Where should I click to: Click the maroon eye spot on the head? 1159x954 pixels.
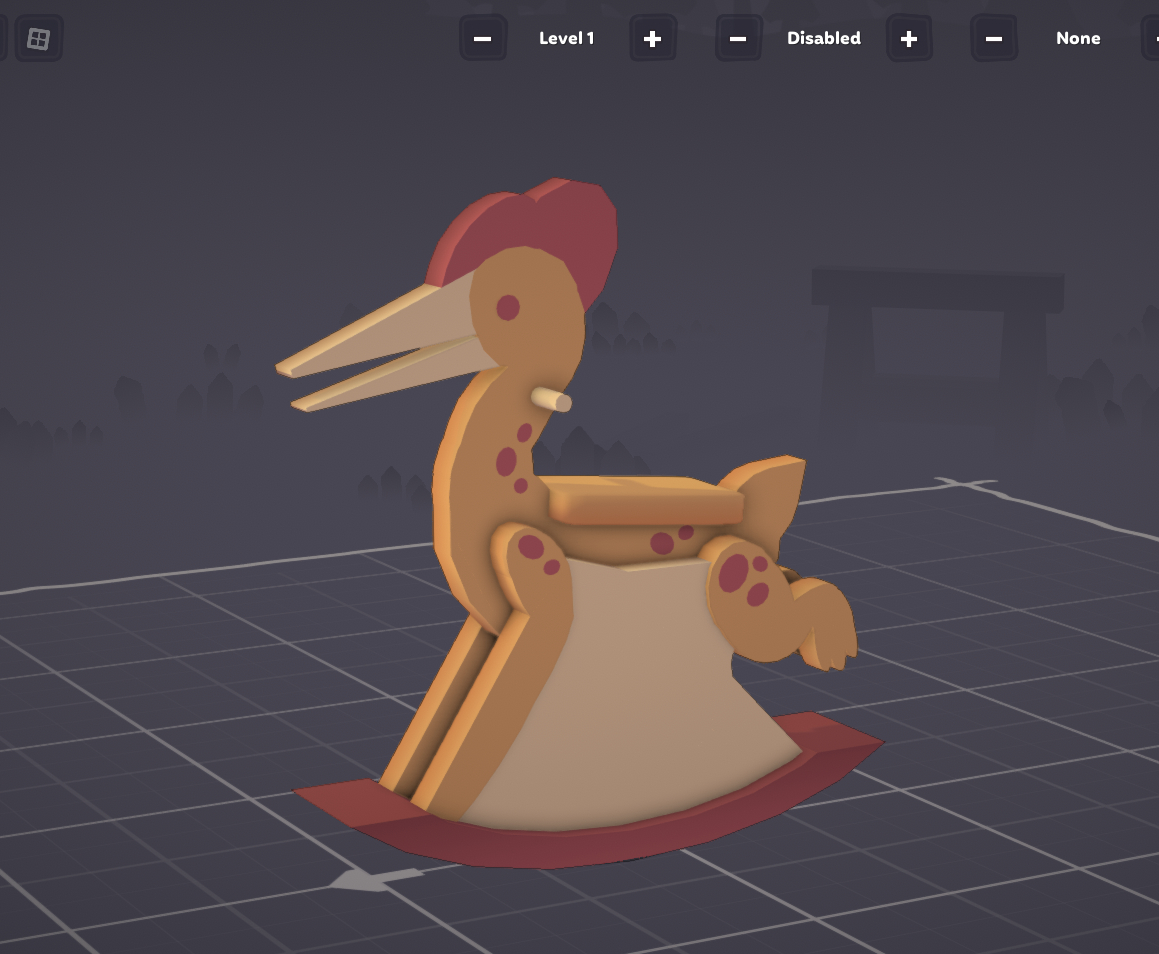tap(508, 307)
